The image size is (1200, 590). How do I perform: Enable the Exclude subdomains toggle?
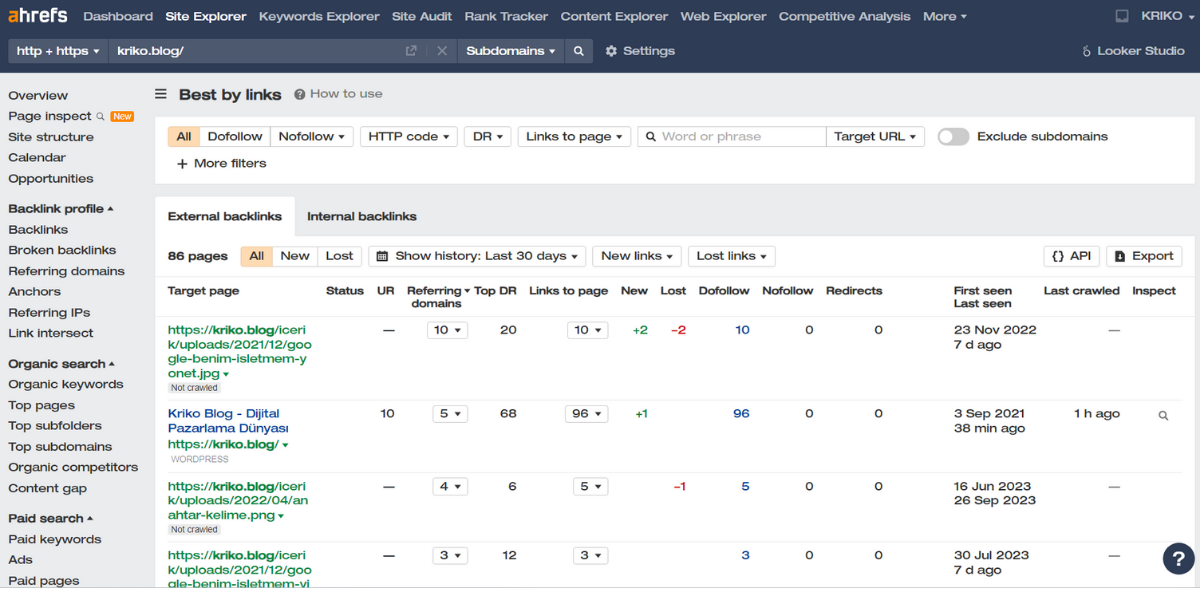953,137
